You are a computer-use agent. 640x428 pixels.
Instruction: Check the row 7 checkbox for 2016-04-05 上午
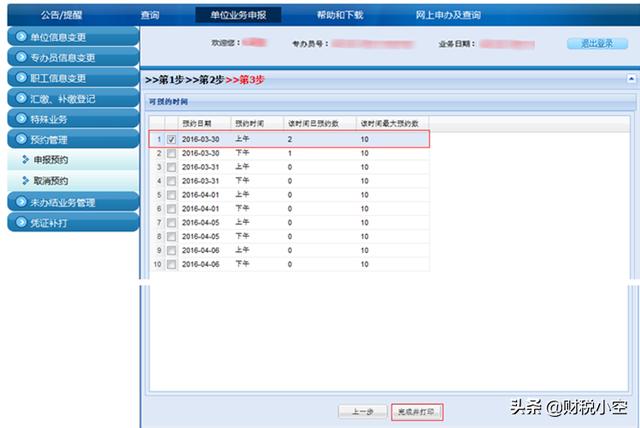coord(171,223)
